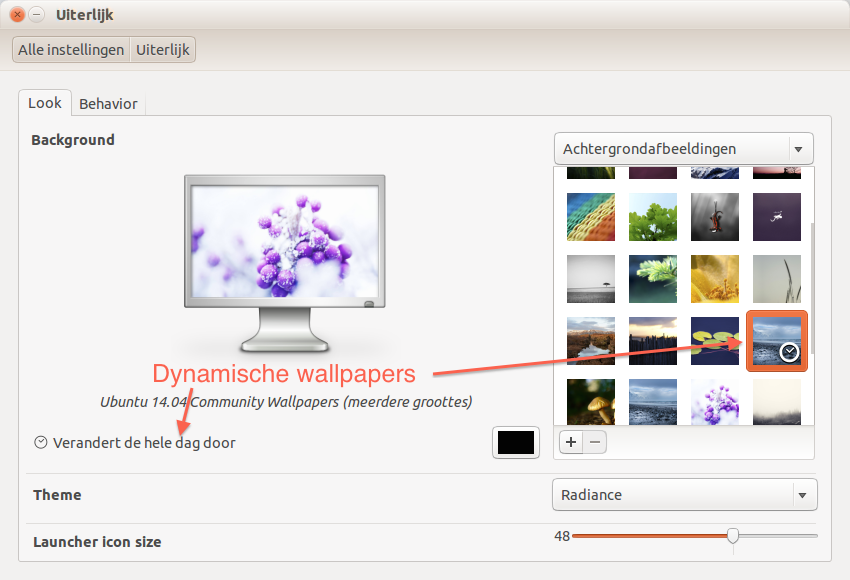The height and width of the screenshot is (580, 850).
Task: Expand the Theme dropdown showing Radiance
Action: click(684, 495)
